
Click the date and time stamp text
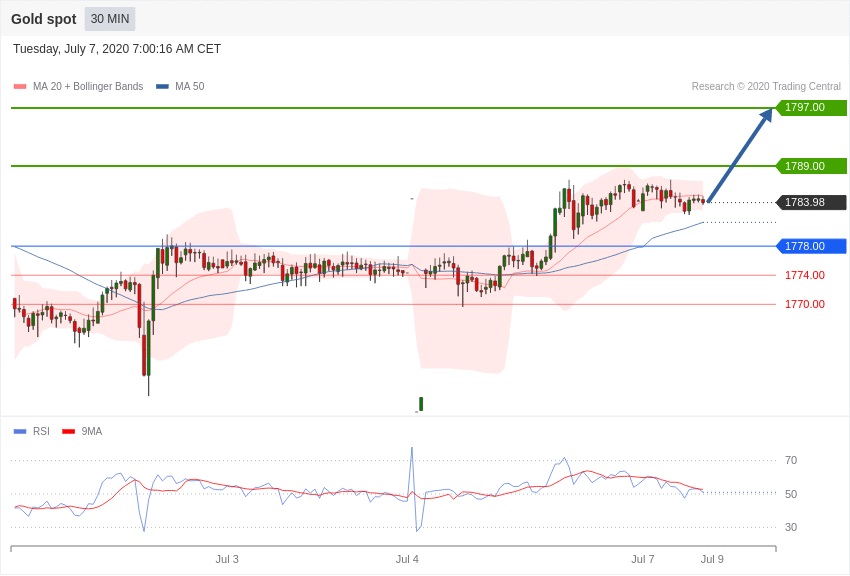point(117,49)
